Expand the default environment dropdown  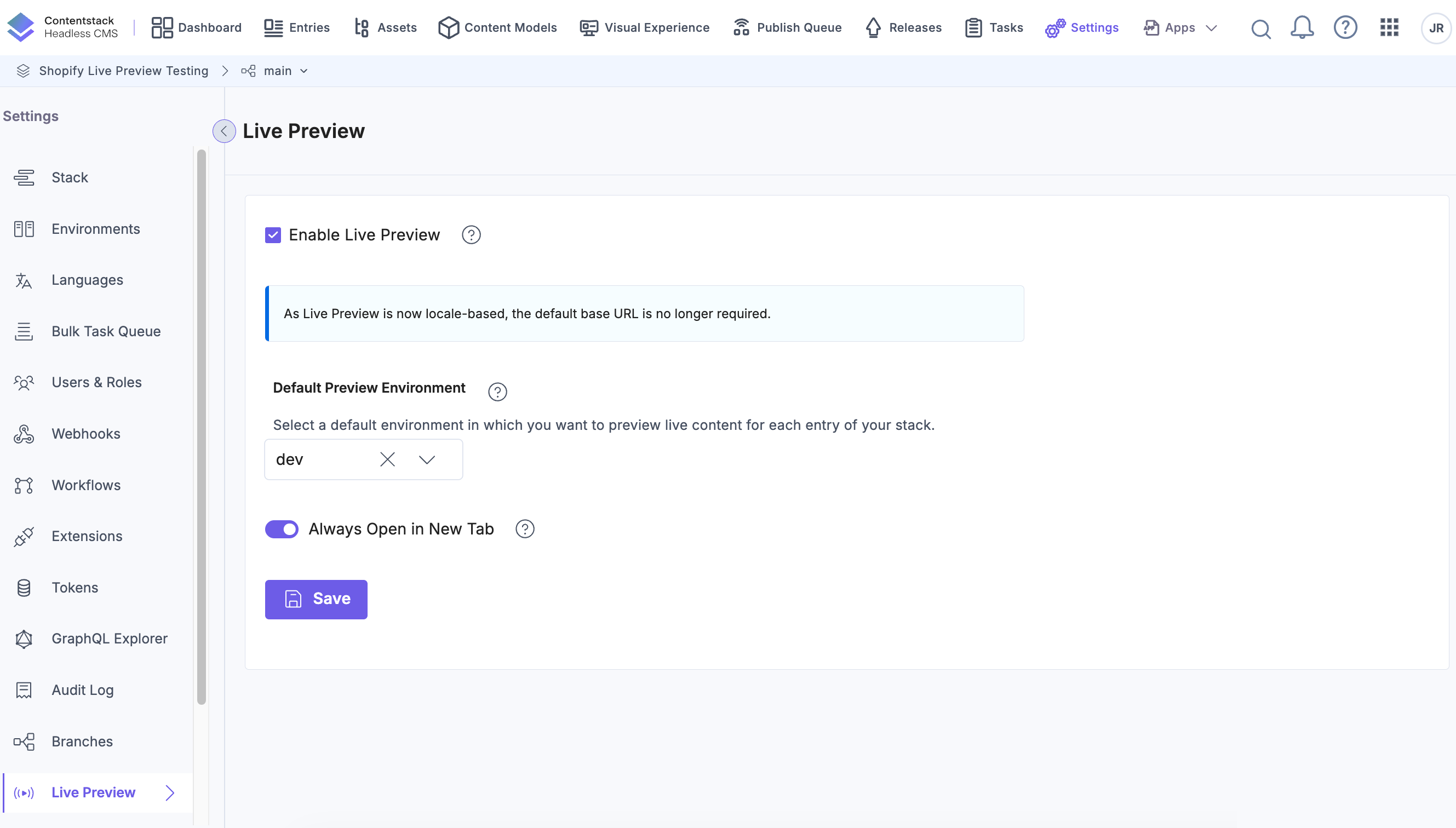click(427, 459)
